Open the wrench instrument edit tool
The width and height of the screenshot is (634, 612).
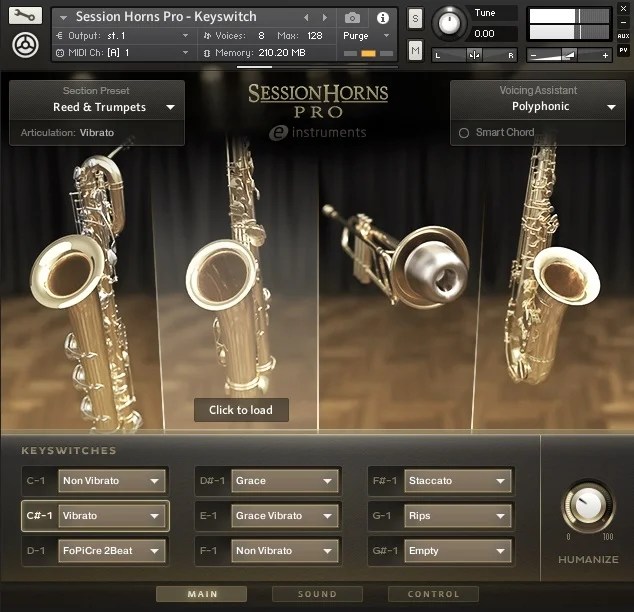click(25, 16)
